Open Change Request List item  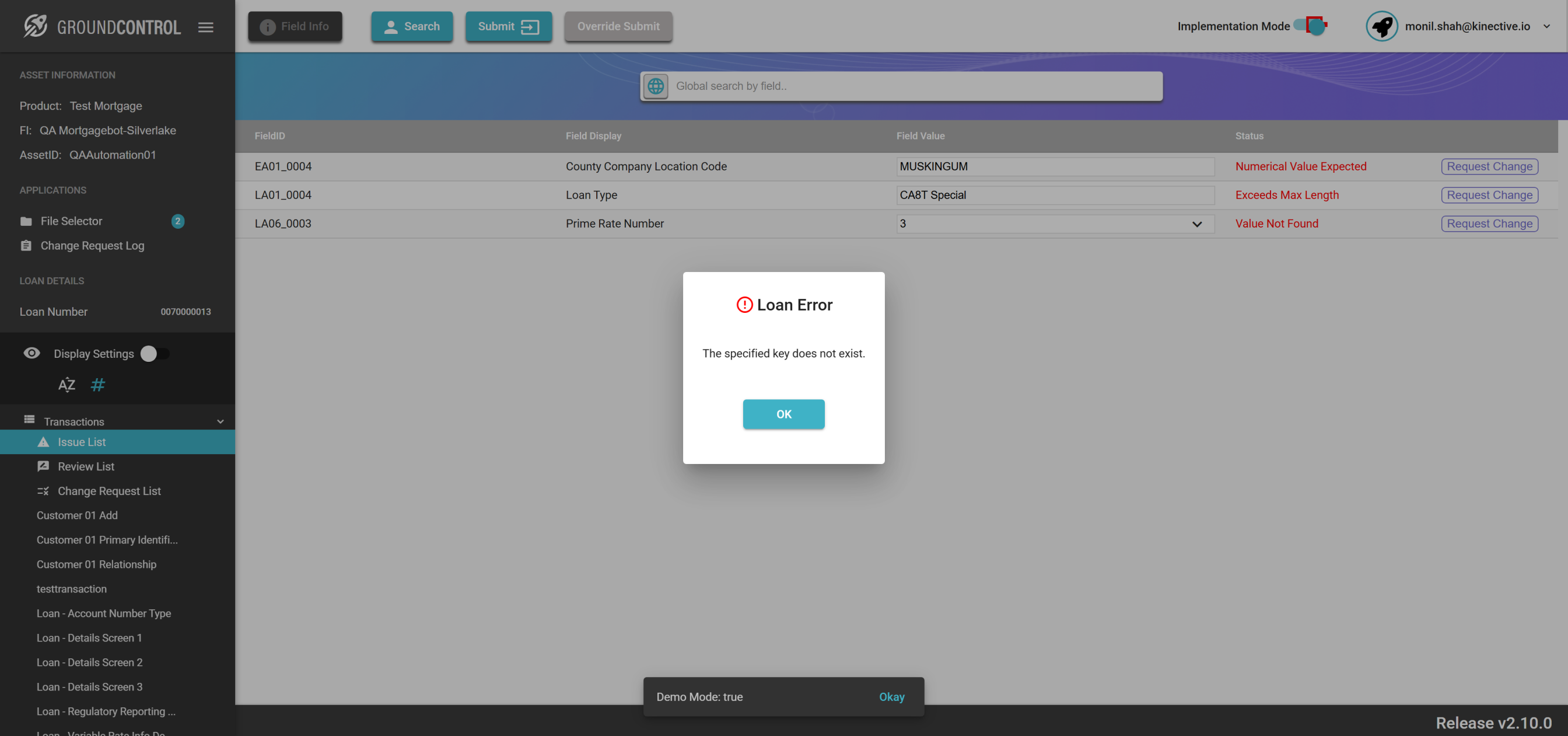(x=109, y=491)
